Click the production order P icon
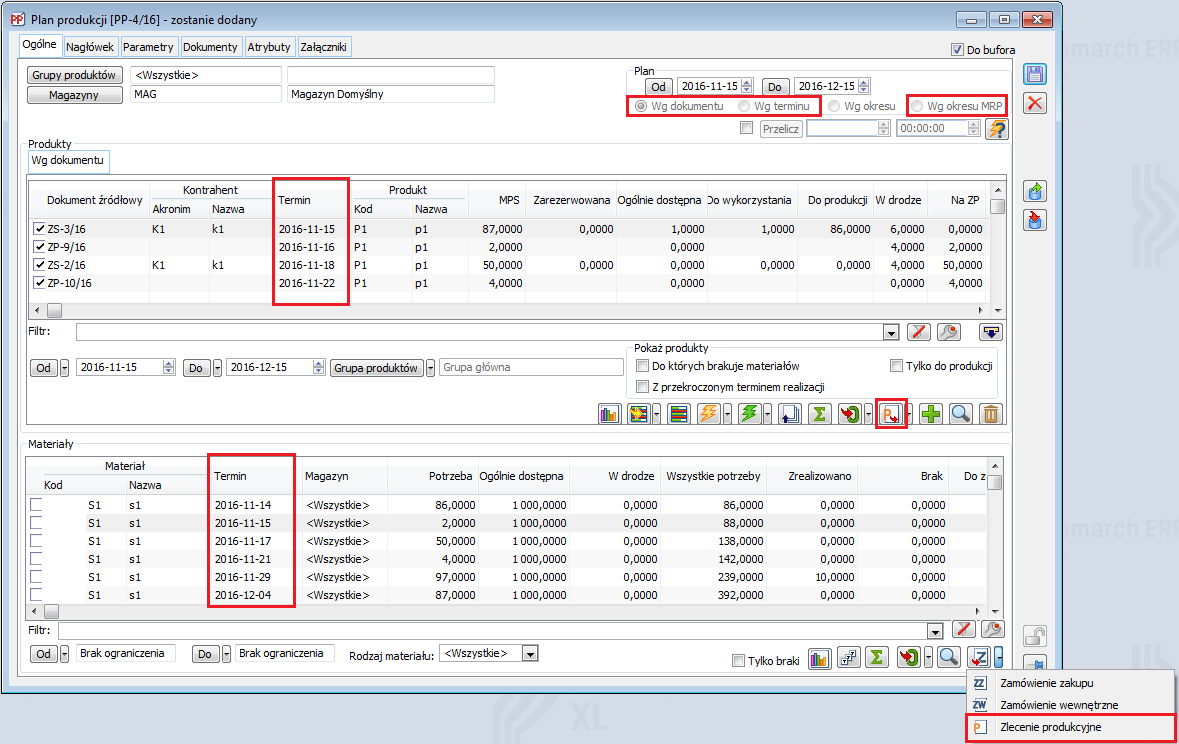This screenshot has height=744, width=1179. click(889, 414)
